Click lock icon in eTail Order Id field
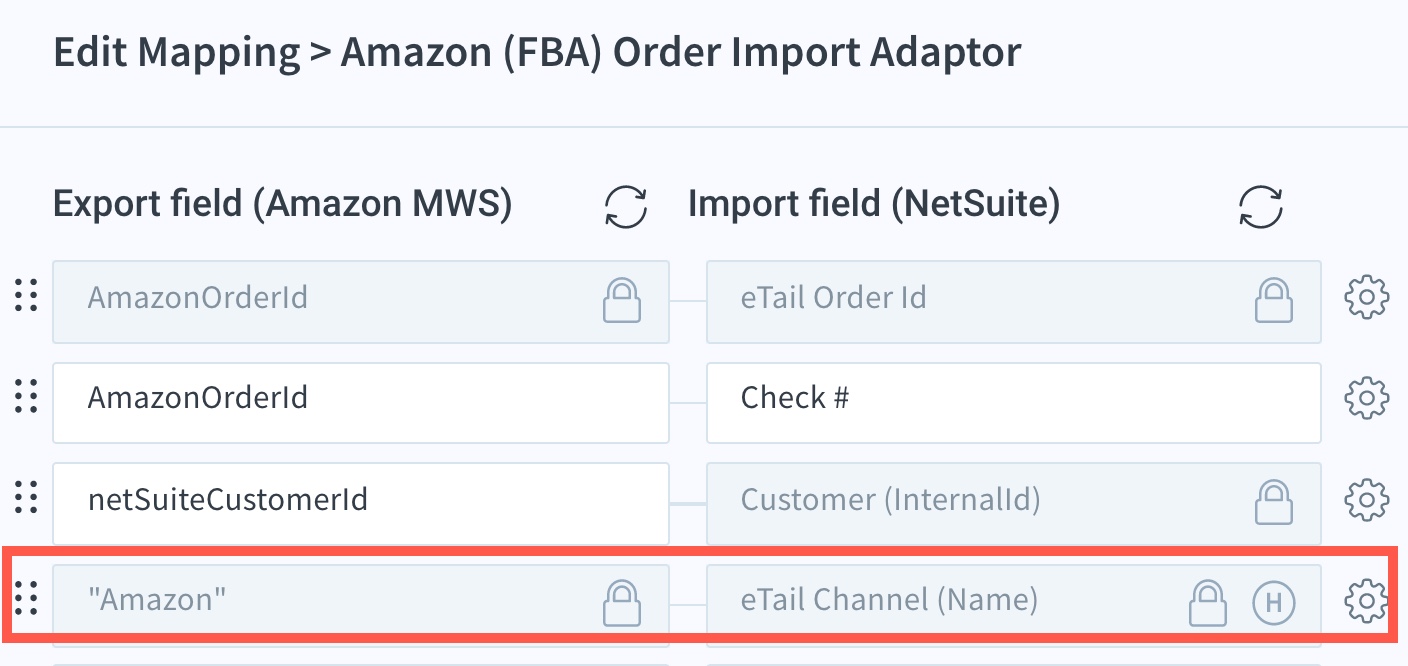 coord(1273,299)
